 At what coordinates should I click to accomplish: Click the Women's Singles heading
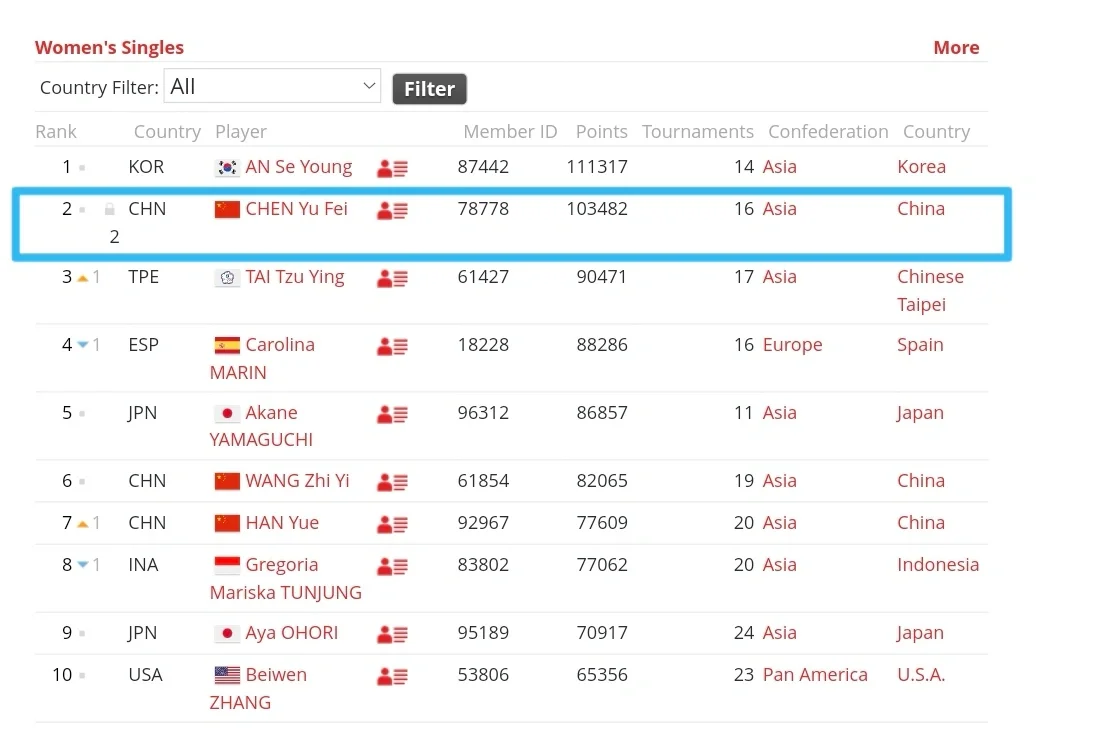click(x=109, y=48)
